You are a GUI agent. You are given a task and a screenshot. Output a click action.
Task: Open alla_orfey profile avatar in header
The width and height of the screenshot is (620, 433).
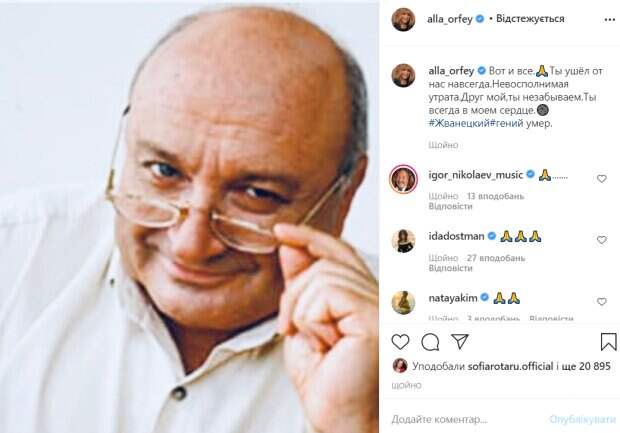(403, 19)
